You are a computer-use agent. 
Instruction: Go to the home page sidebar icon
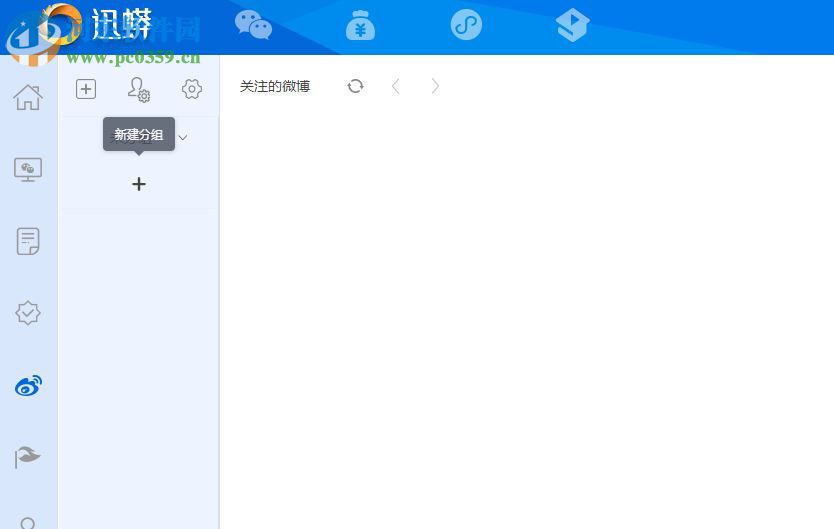28,97
